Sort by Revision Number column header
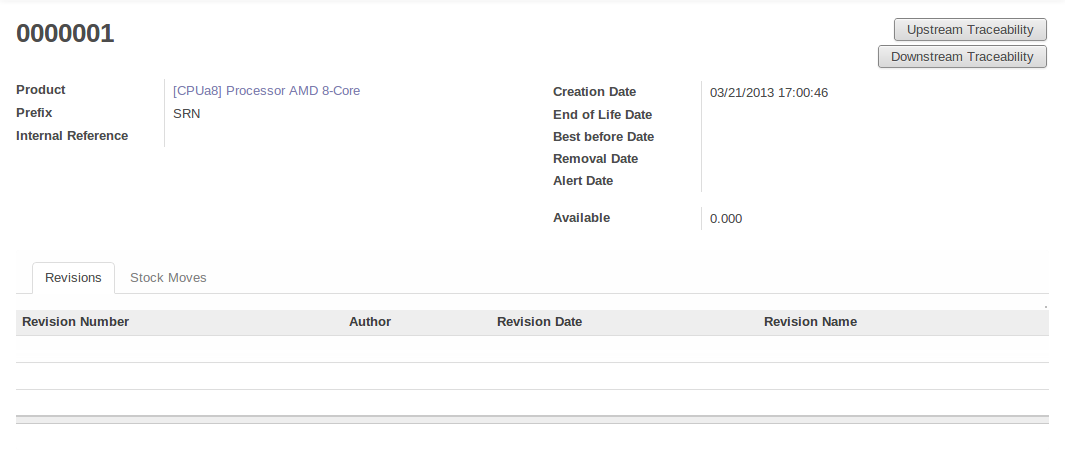 [76, 322]
